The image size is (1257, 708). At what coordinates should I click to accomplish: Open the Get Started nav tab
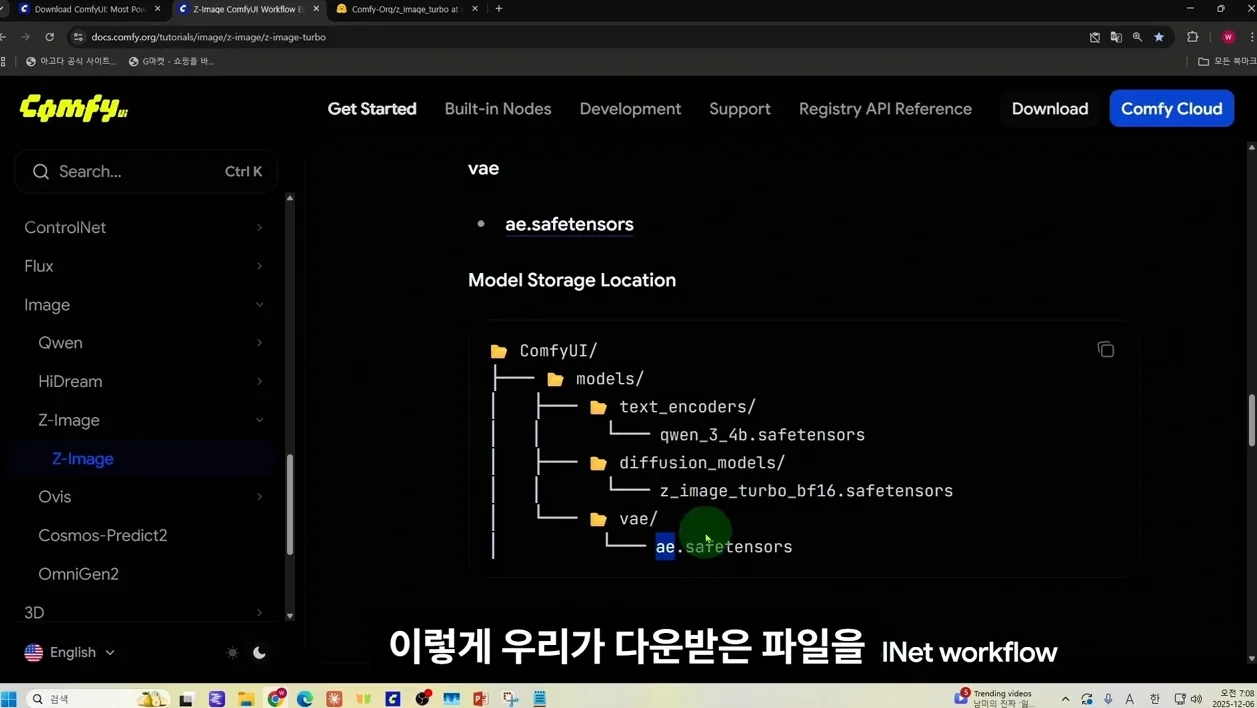point(372,108)
